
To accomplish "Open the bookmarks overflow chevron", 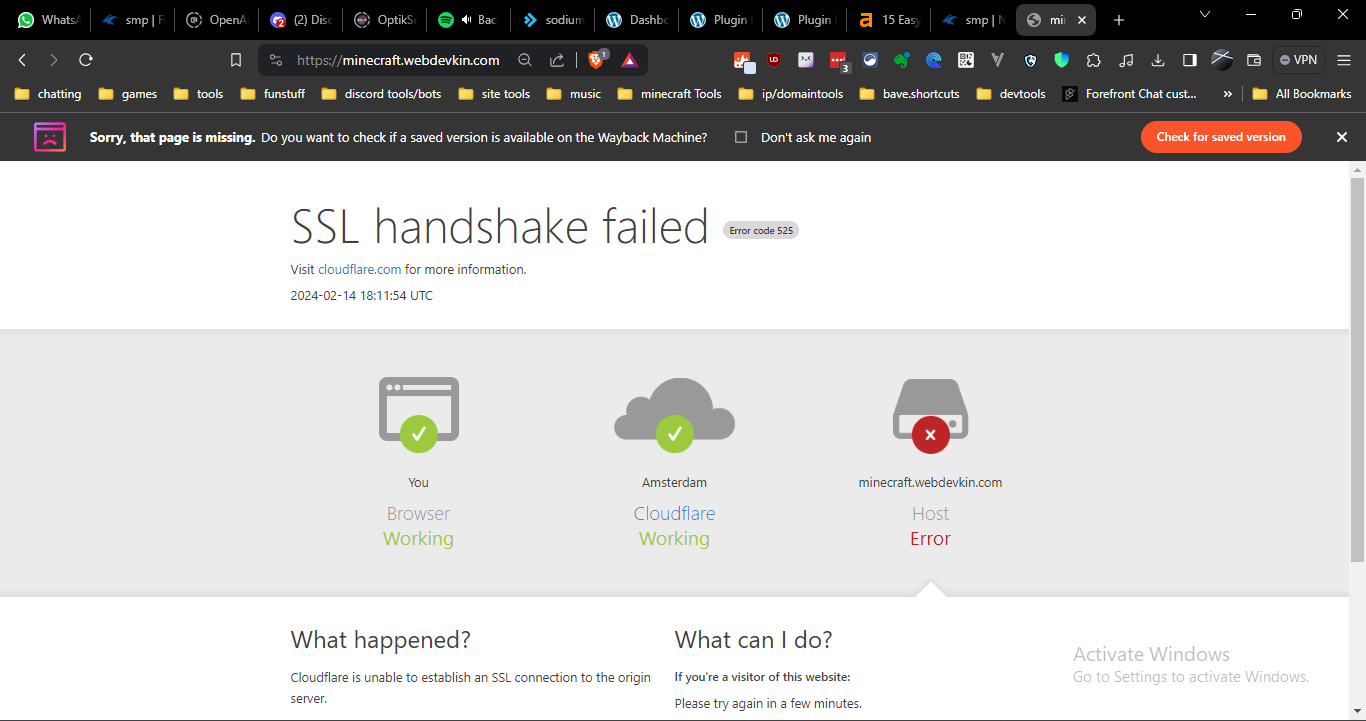I will click(1227, 93).
